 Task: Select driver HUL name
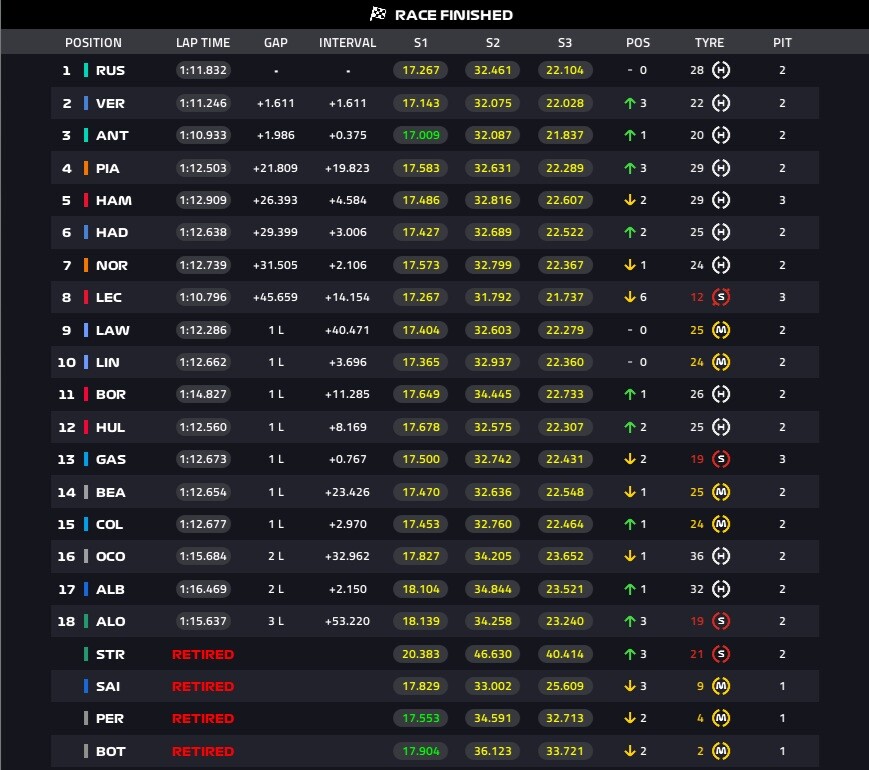click(110, 427)
